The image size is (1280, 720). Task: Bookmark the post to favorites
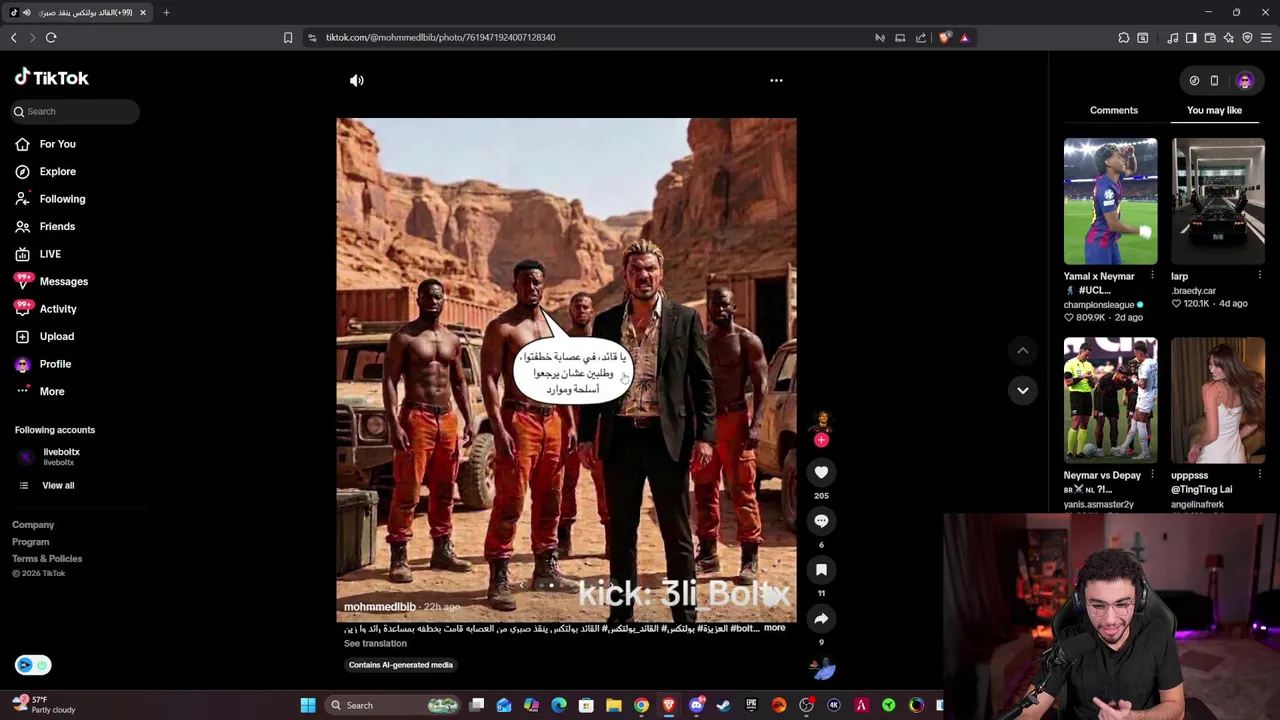[x=821, y=569]
